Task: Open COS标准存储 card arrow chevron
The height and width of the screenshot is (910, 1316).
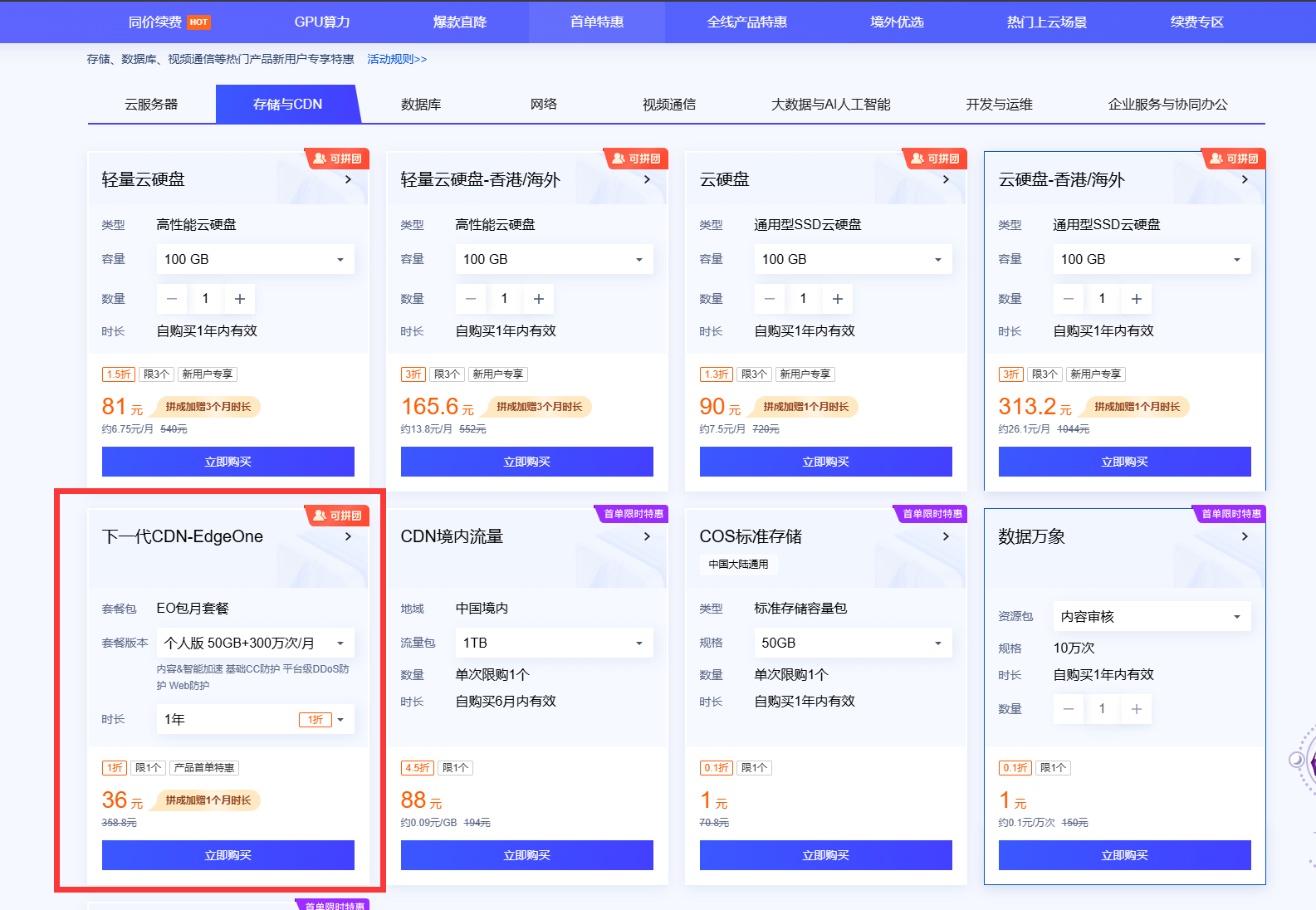Action: [946, 536]
